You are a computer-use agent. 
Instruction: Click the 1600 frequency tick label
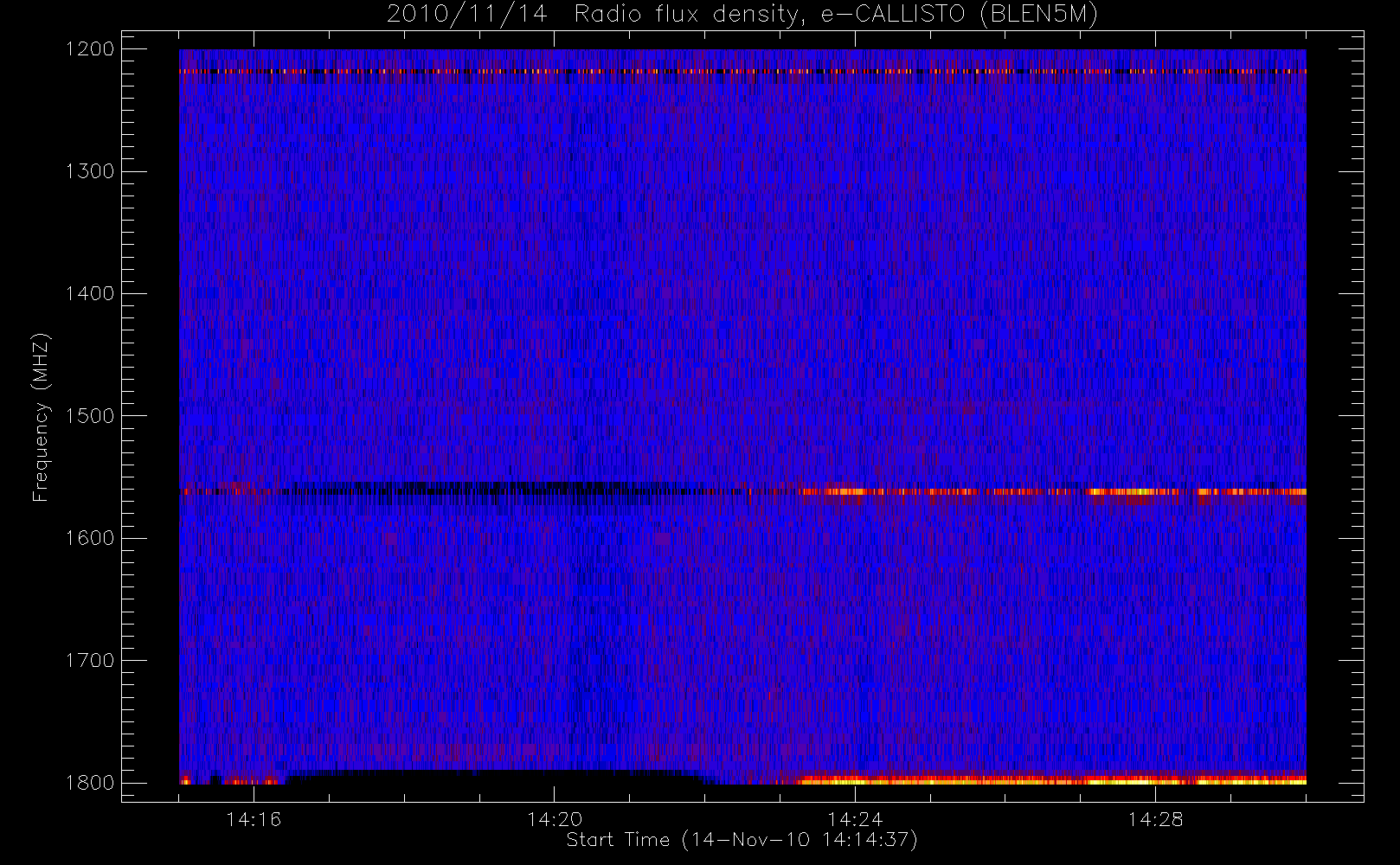90,537
